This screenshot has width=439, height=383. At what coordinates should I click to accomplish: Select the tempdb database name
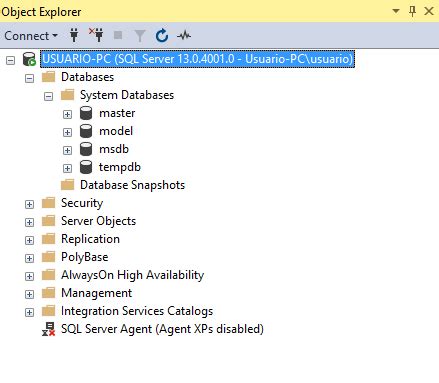[x=120, y=167]
